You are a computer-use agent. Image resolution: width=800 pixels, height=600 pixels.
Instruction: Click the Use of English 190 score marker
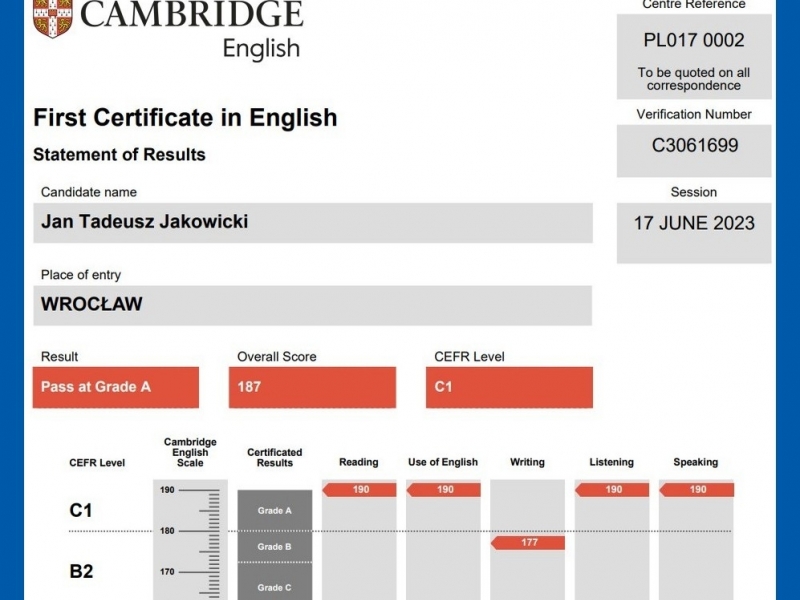[x=443, y=490]
